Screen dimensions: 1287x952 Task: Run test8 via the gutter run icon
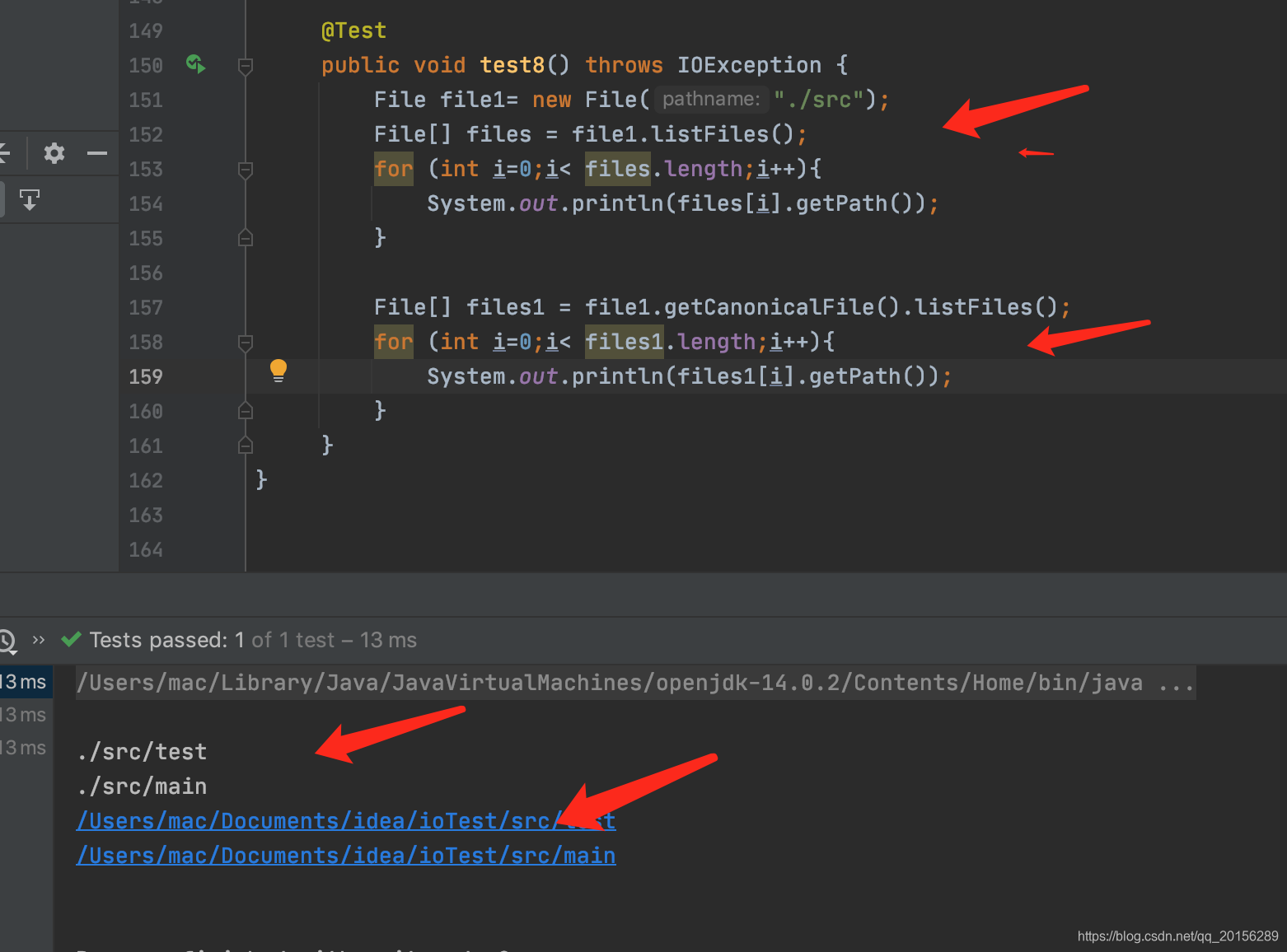(195, 64)
